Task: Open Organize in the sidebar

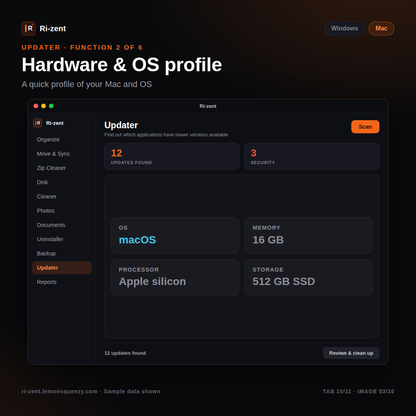Action: point(62,139)
